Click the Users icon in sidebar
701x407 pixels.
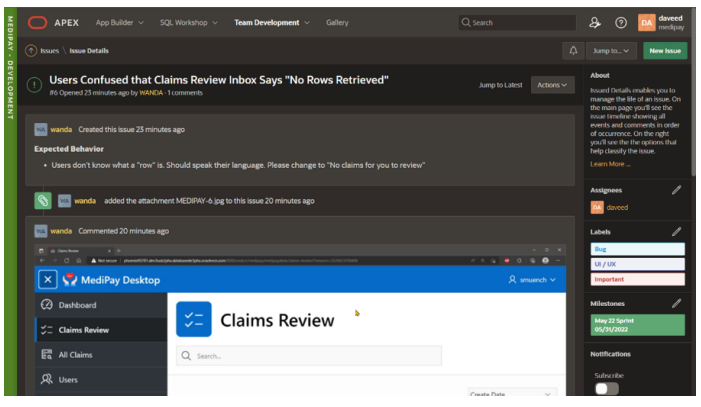point(46,380)
